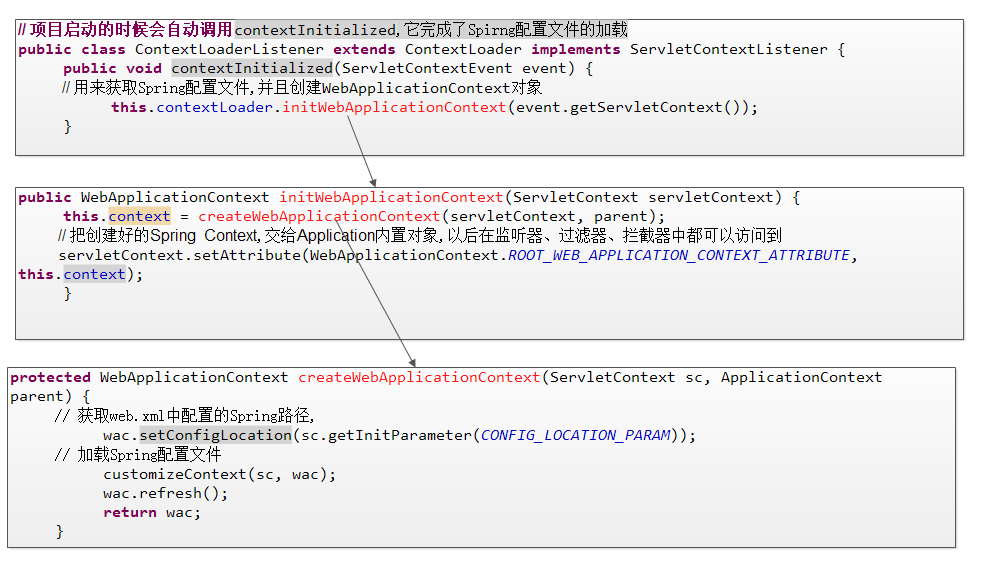The image size is (1000, 568).
Task: Click 'wac.refresh();' statement
Action: pyautogui.click(x=165, y=493)
